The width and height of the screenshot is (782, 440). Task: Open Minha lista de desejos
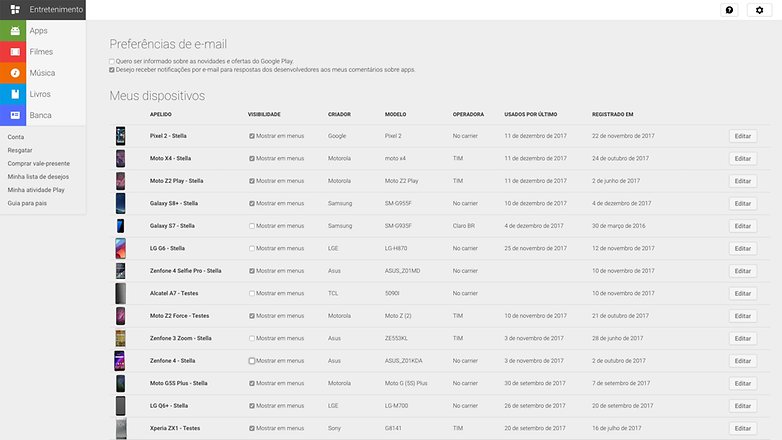[38, 177]
